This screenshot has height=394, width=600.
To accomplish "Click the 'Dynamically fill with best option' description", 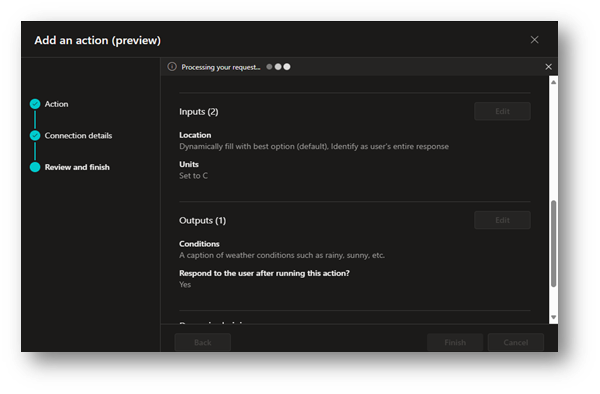I will click(314, 147).
